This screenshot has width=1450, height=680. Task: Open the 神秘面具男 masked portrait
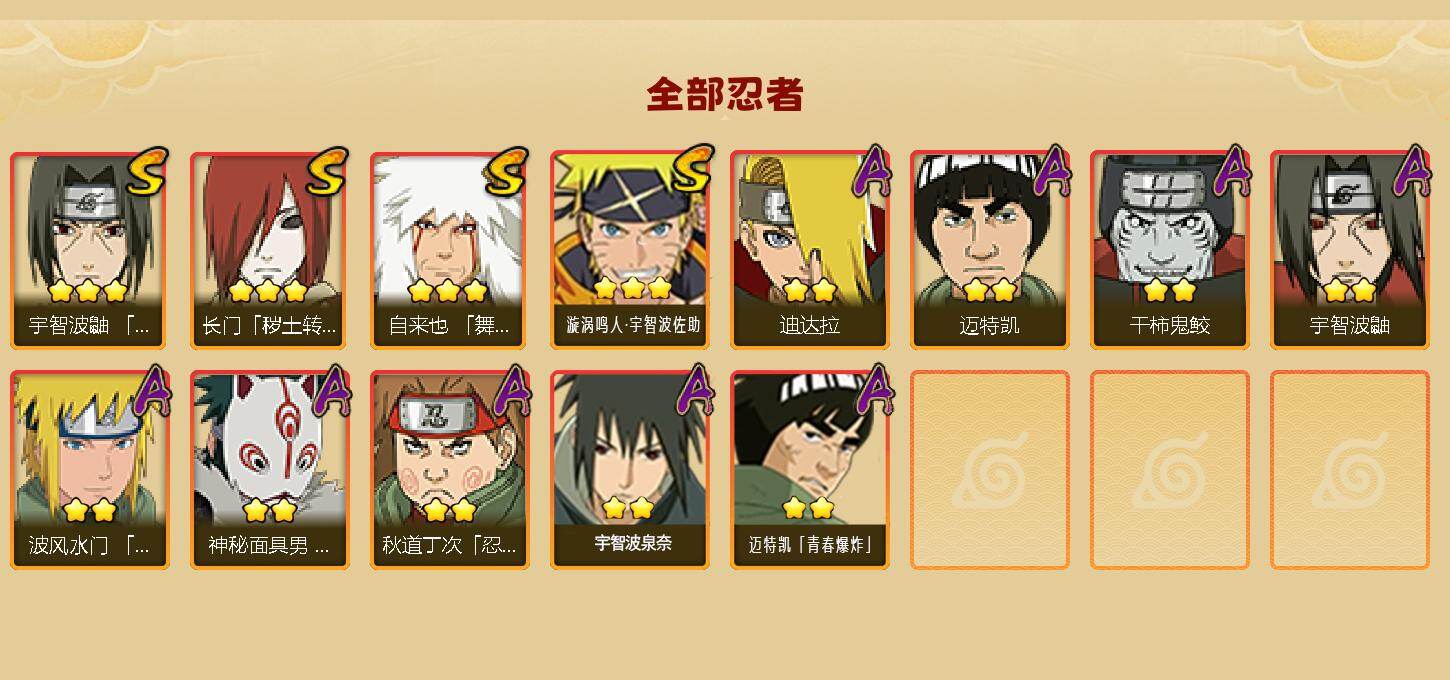269,470
